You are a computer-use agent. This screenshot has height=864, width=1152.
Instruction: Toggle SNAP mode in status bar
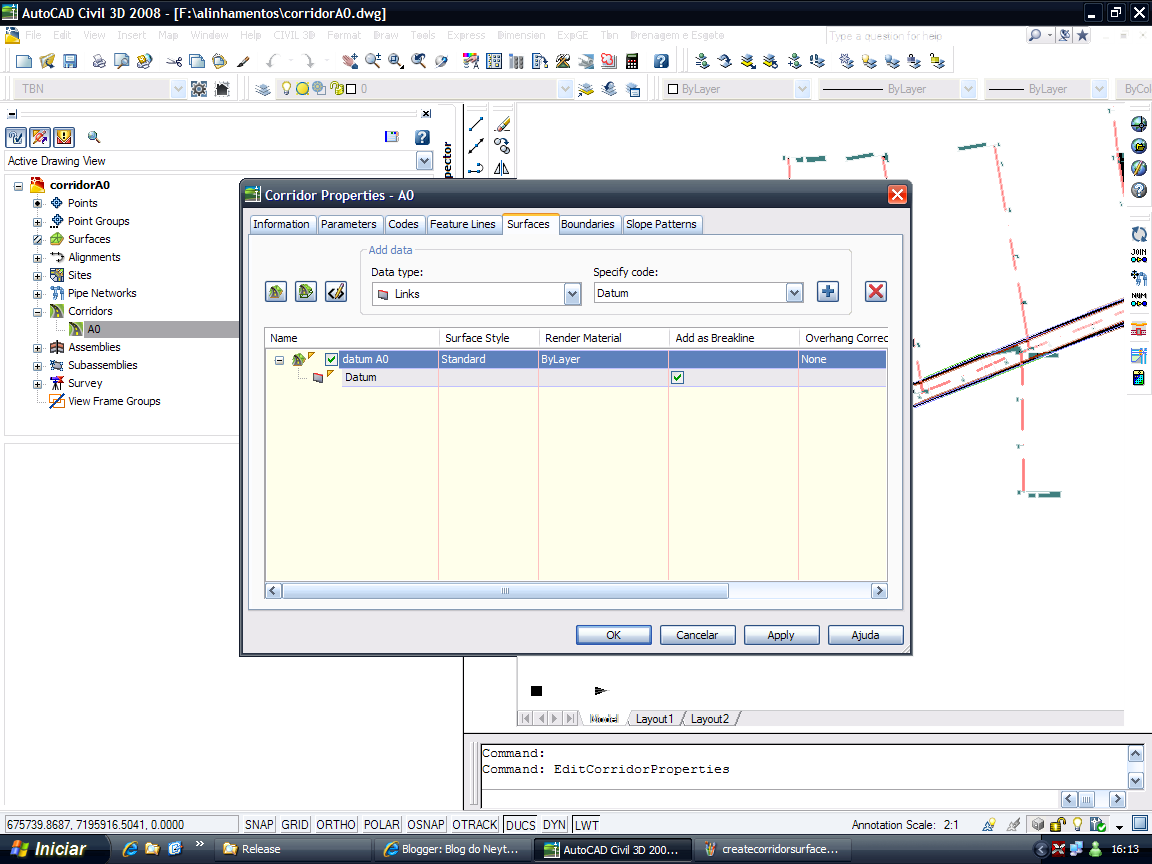point(259,825)
